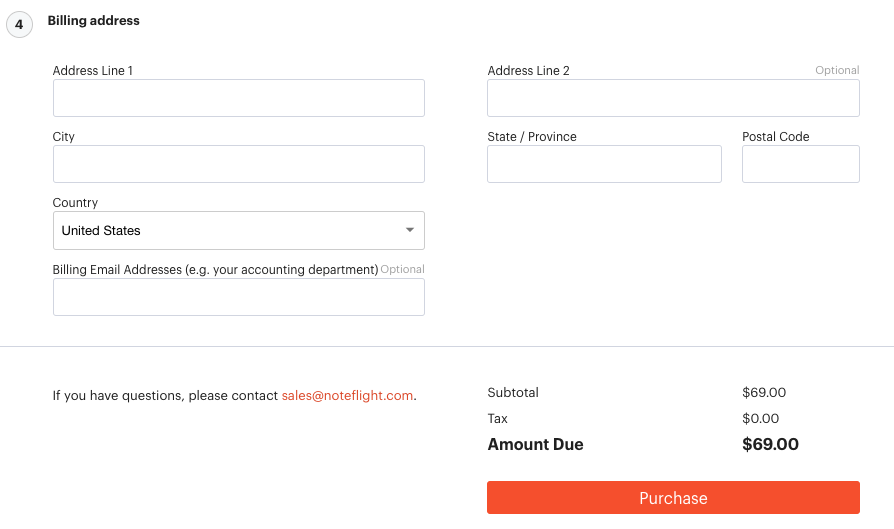Click the Country label text
This screenshot has height=529, width=894.
(75, 203)
